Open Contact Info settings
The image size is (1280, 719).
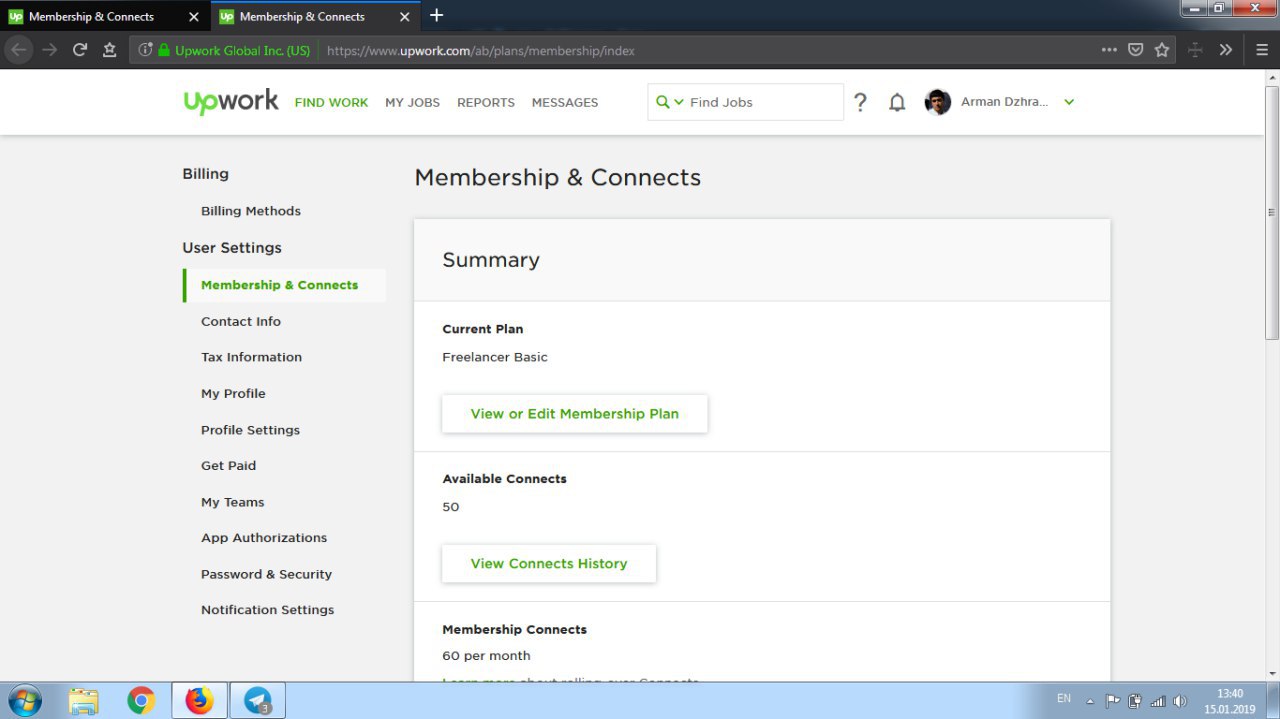tap(241, 321)
